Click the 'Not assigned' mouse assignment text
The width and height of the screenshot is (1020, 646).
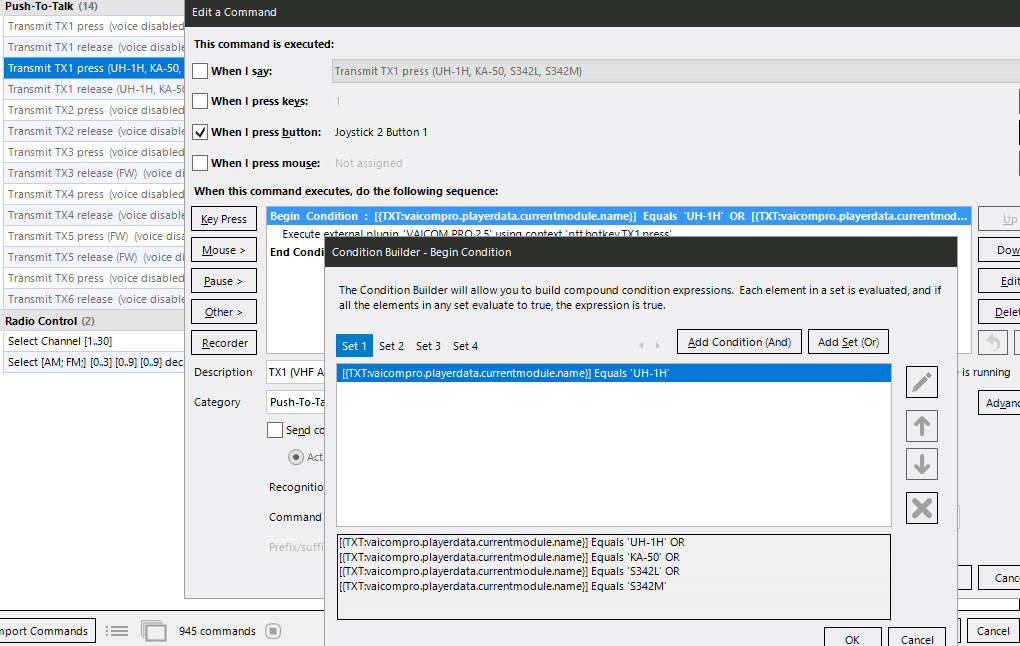[x=368, y=163]
